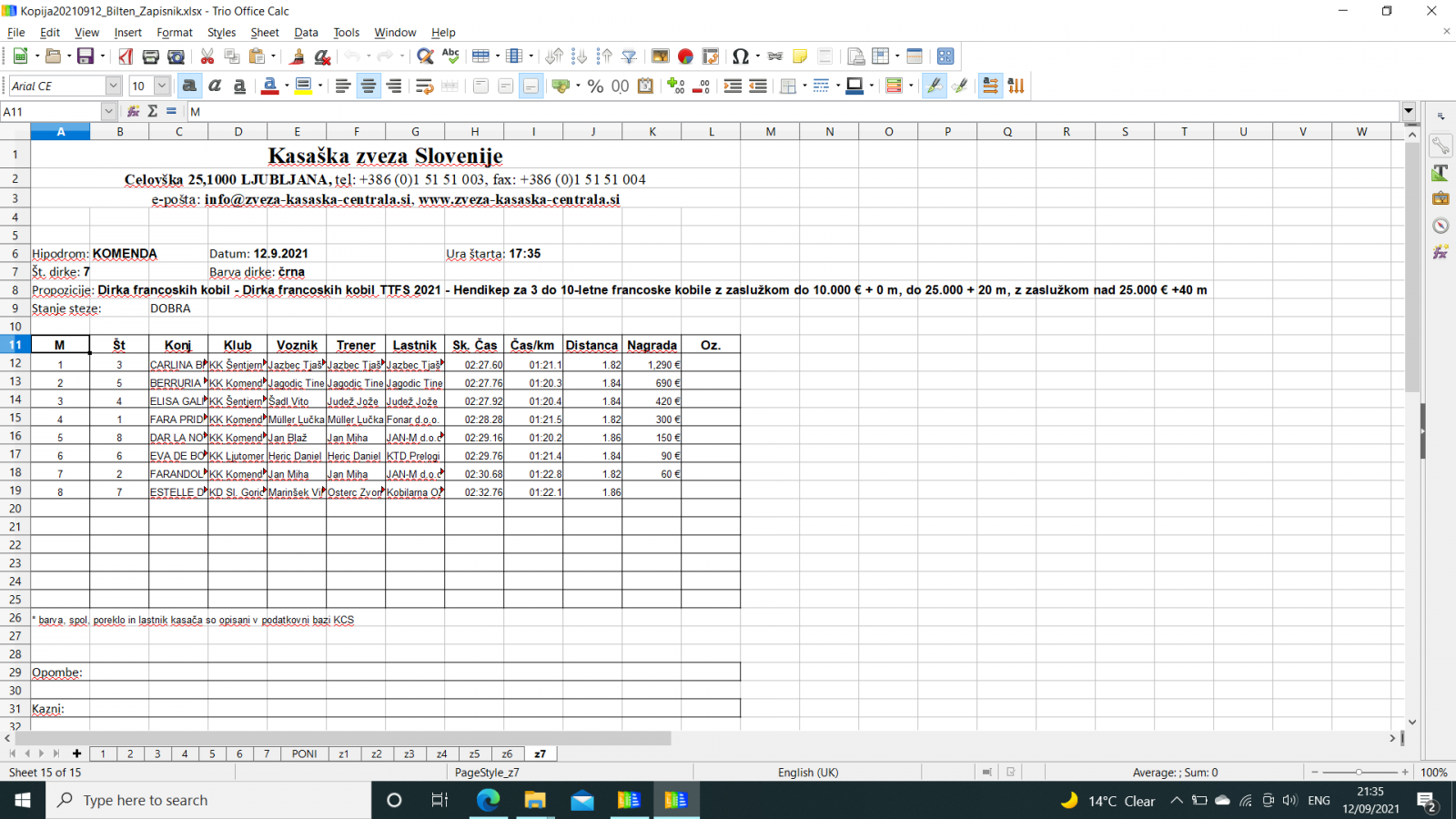Toggle italic text style

pyautogui.click(x=215, y=86)
